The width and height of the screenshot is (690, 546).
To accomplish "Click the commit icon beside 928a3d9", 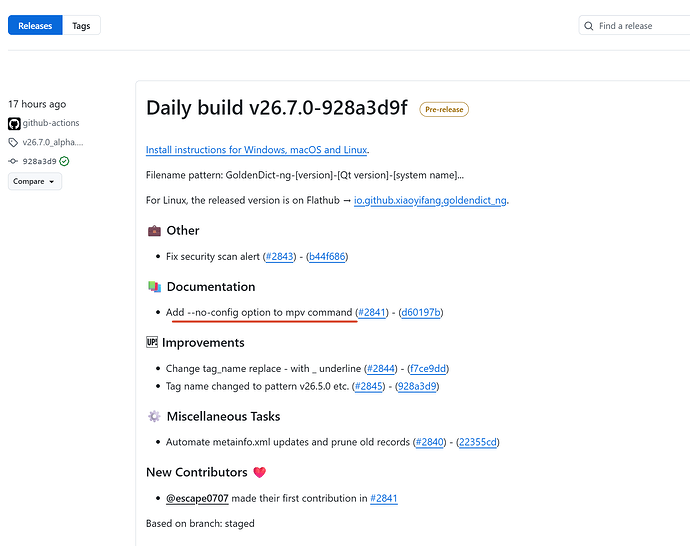I will click(x=13, y=161).
